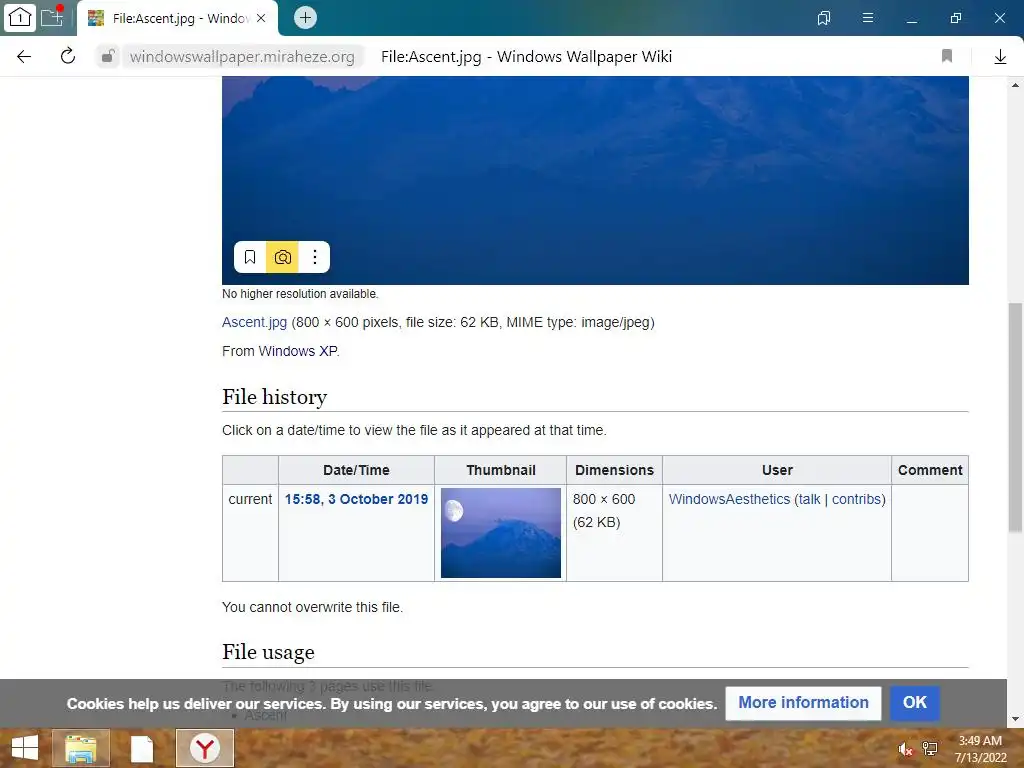Accept cookies with OK button

pyautogui.click(x=914, y=703)
